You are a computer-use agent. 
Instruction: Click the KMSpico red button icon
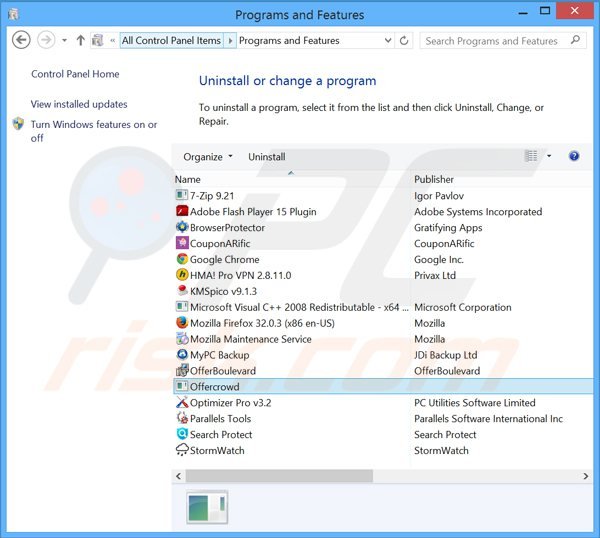(x=182, y=291)
